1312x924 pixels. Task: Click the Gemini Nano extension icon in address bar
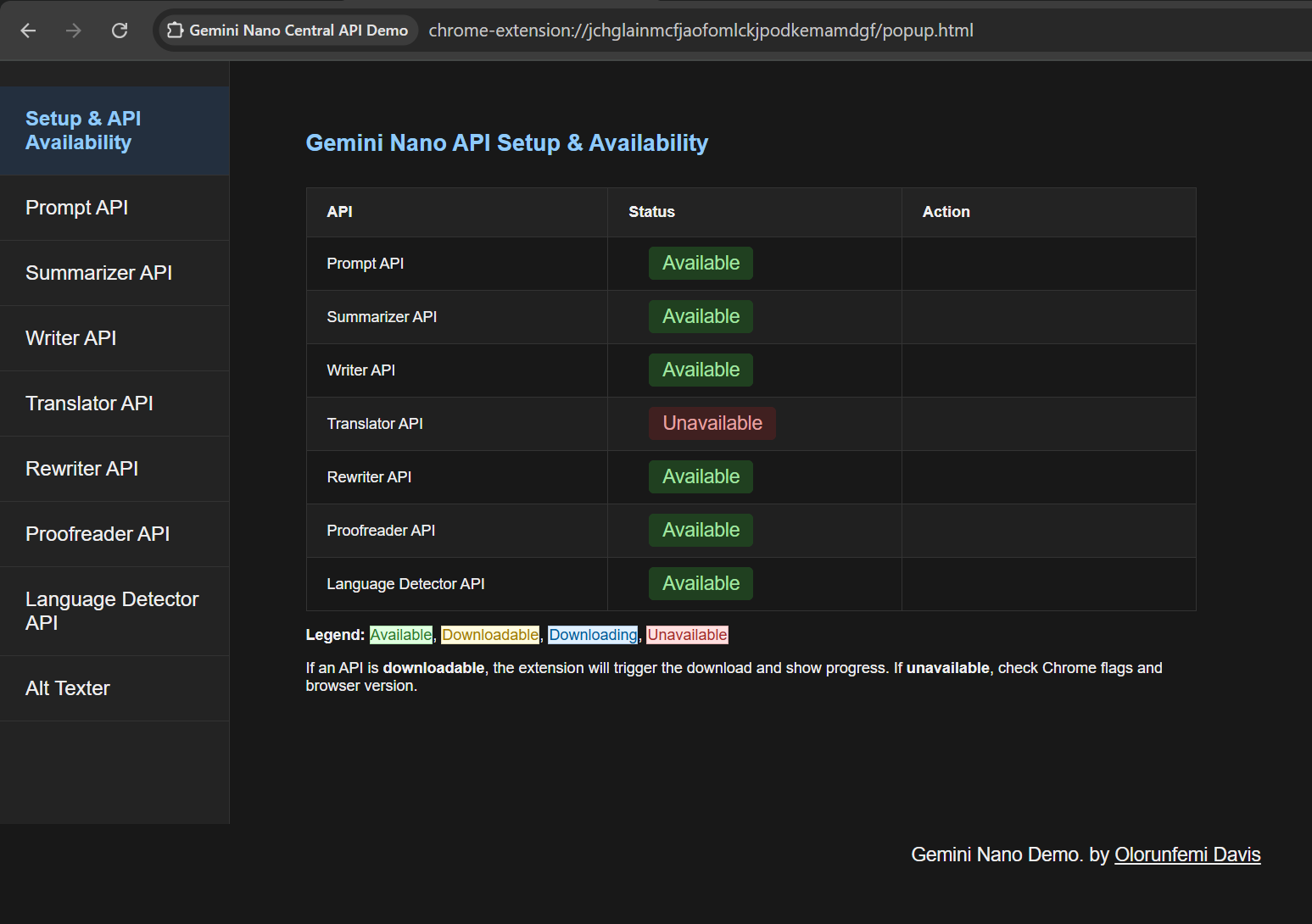(x=175, y=30)
